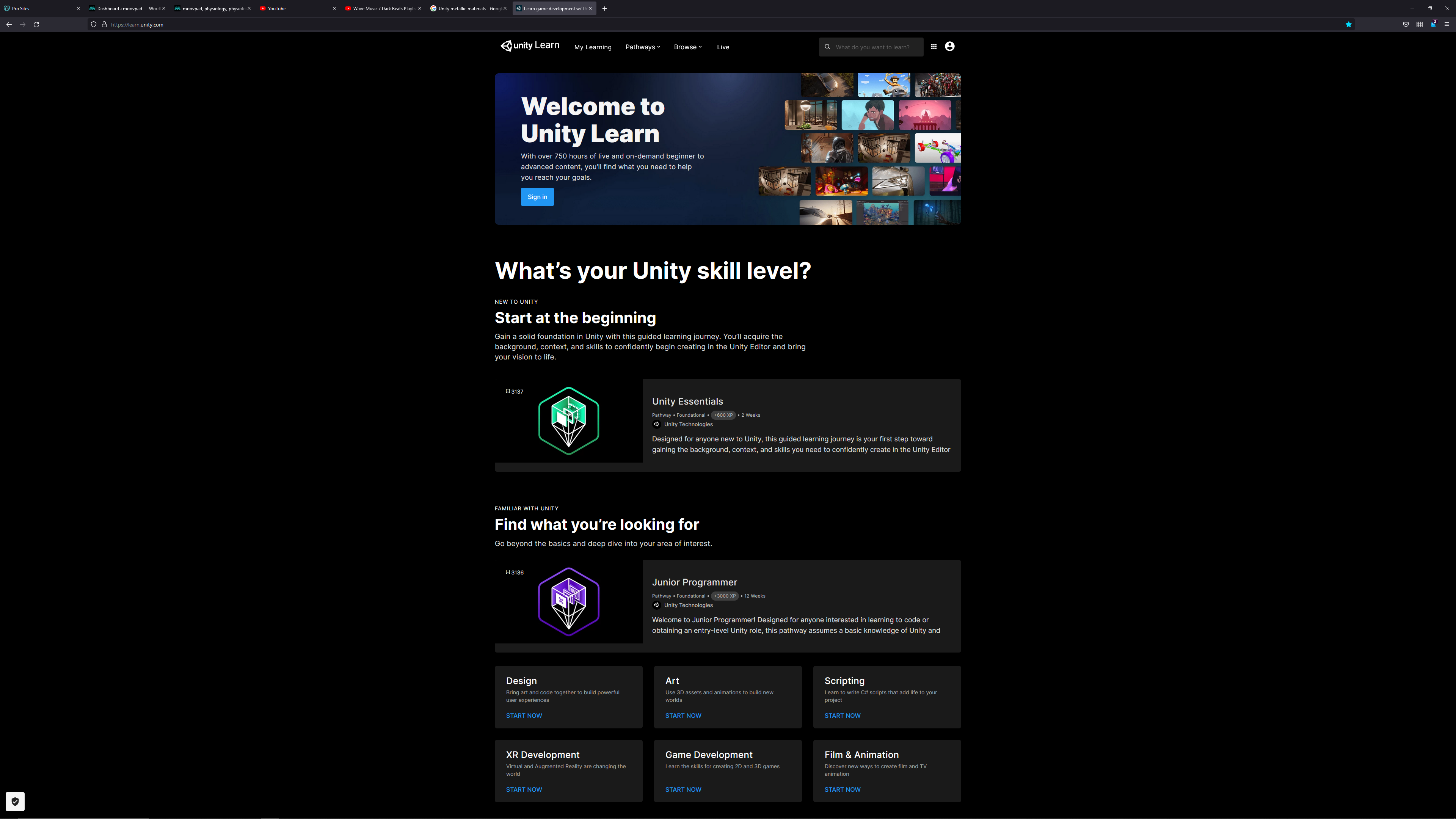Click START NOW under Film & Animation
The height and width of the screenshot is (819, 1456).
coord(842,789)
